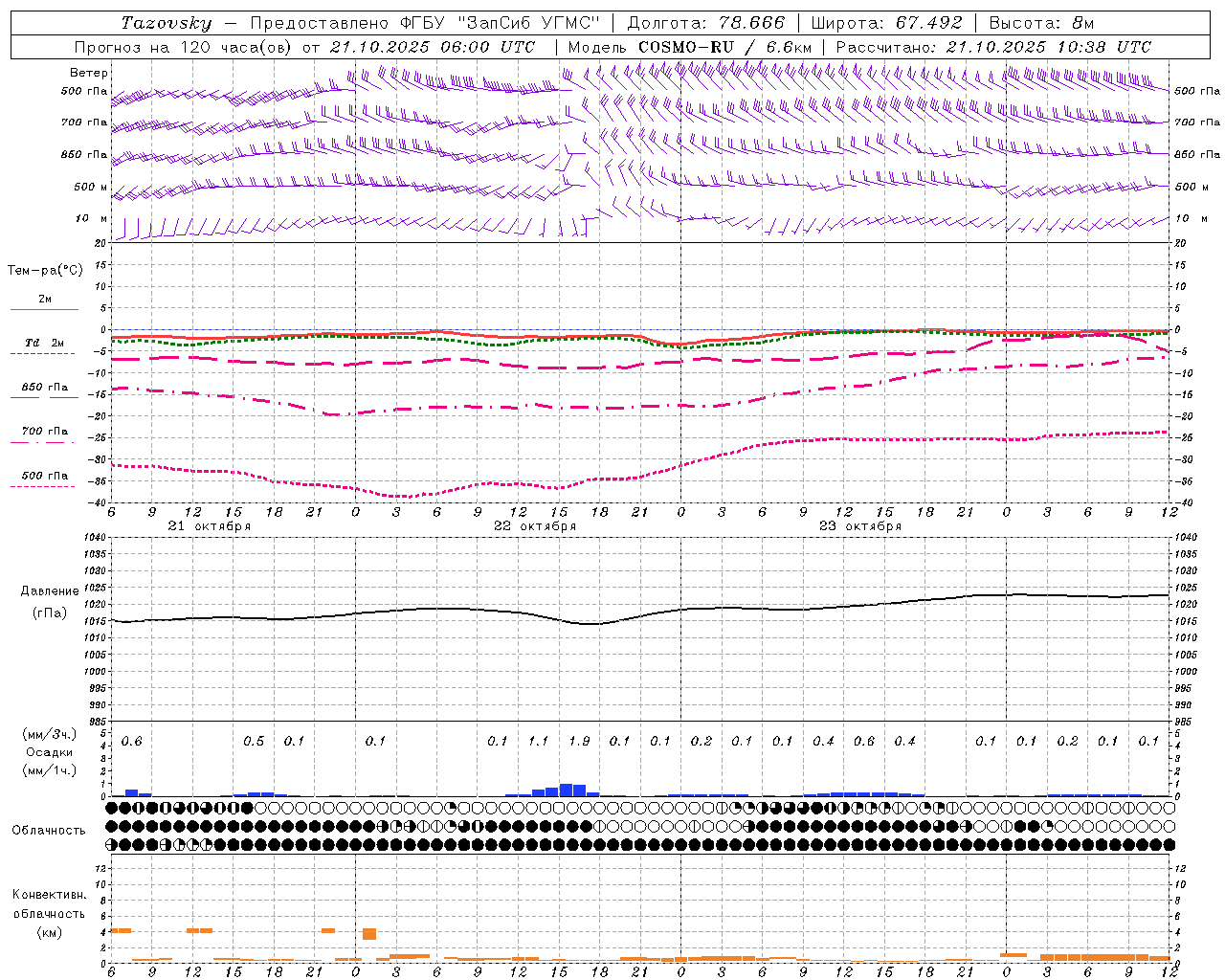The image size is (1225, 980).
Task: Select the 700 гПа legend entry with dash-dot line
Action: pos(45,432)
